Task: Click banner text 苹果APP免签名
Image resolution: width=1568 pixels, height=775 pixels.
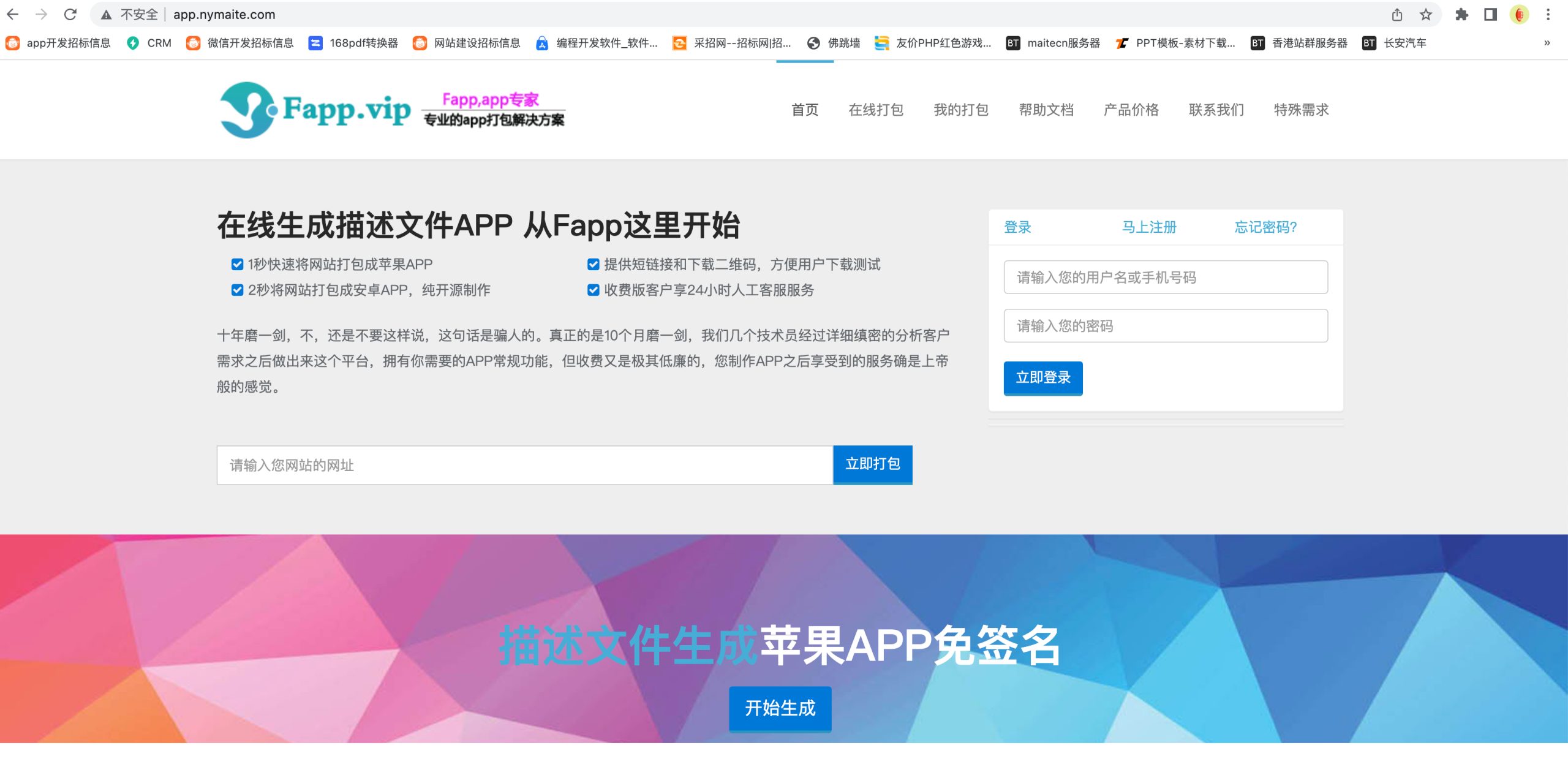Action: (910, 645)
